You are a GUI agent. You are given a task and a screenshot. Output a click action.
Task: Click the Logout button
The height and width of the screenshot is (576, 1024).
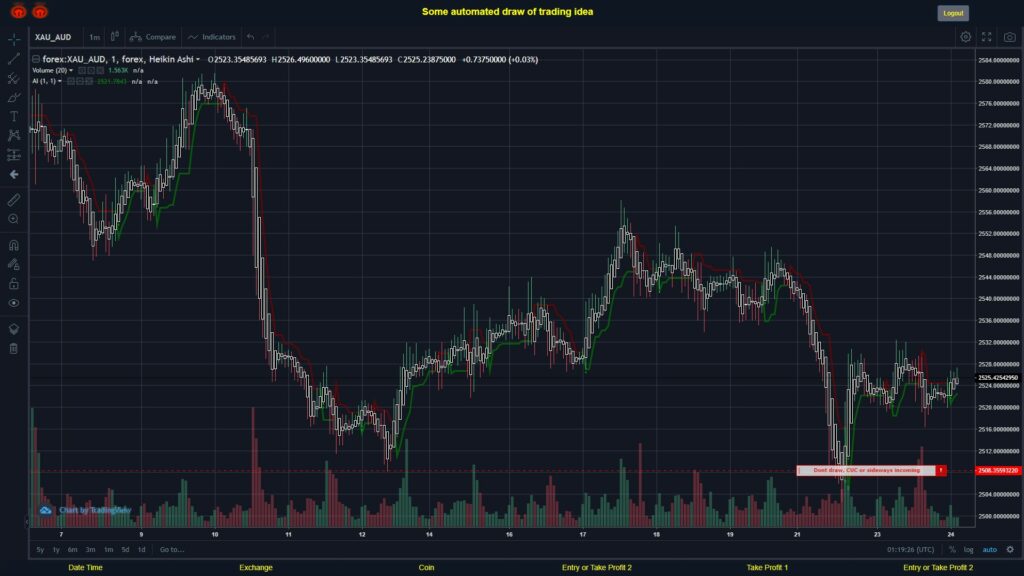(953, 13)
